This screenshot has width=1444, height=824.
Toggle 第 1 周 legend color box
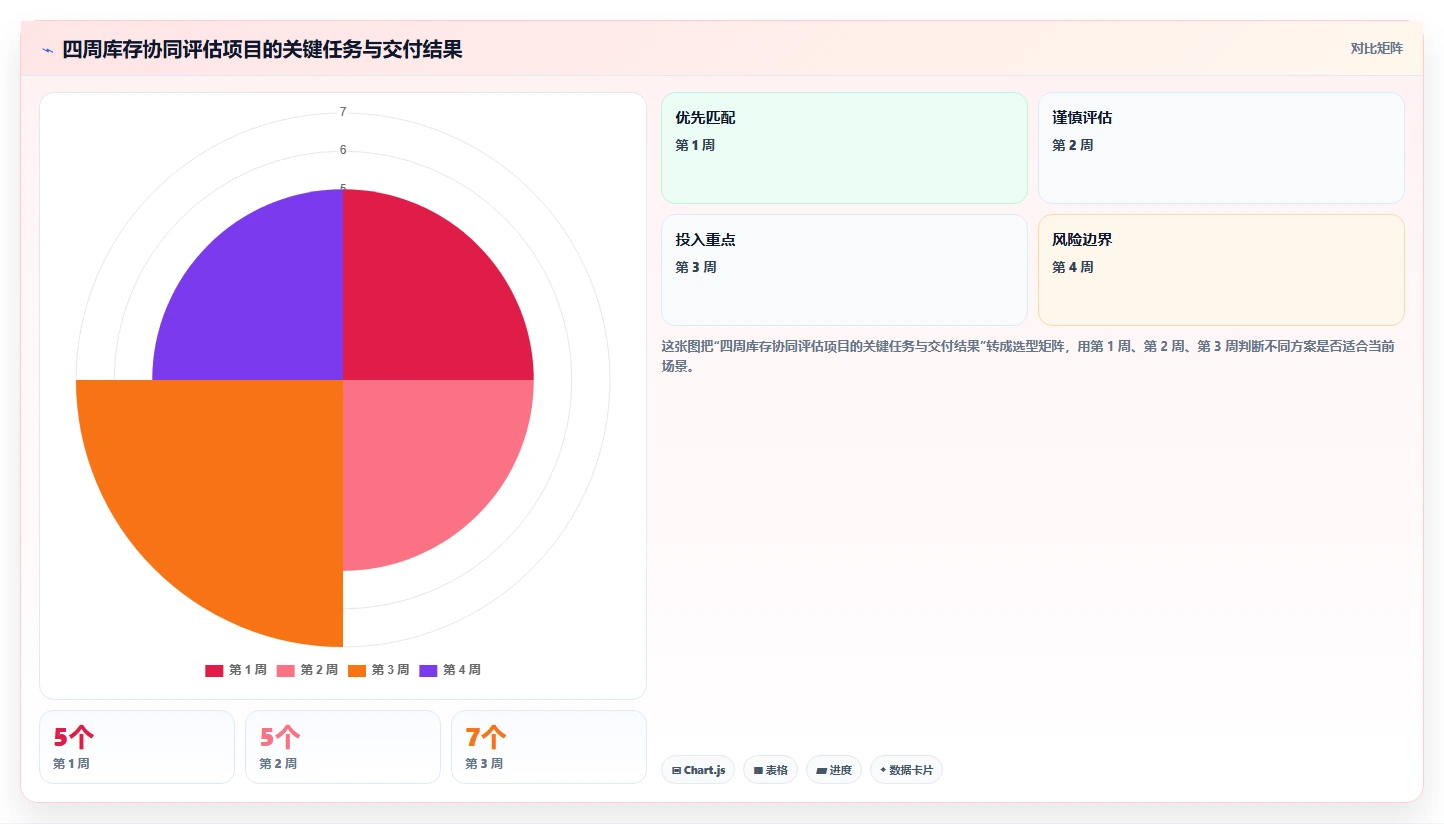(x=214, y=670)
